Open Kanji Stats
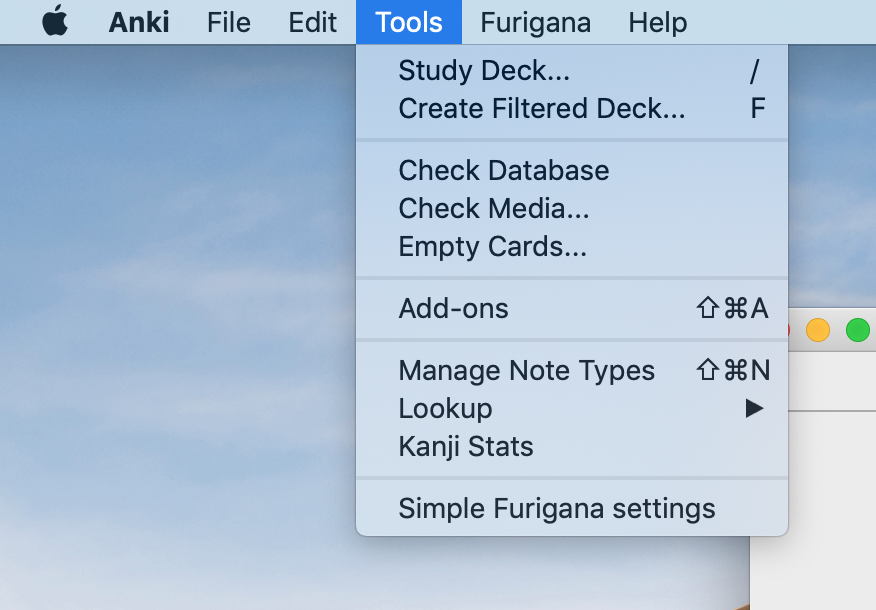The height and width of the screenshot is (610, 876). point(572,446)
